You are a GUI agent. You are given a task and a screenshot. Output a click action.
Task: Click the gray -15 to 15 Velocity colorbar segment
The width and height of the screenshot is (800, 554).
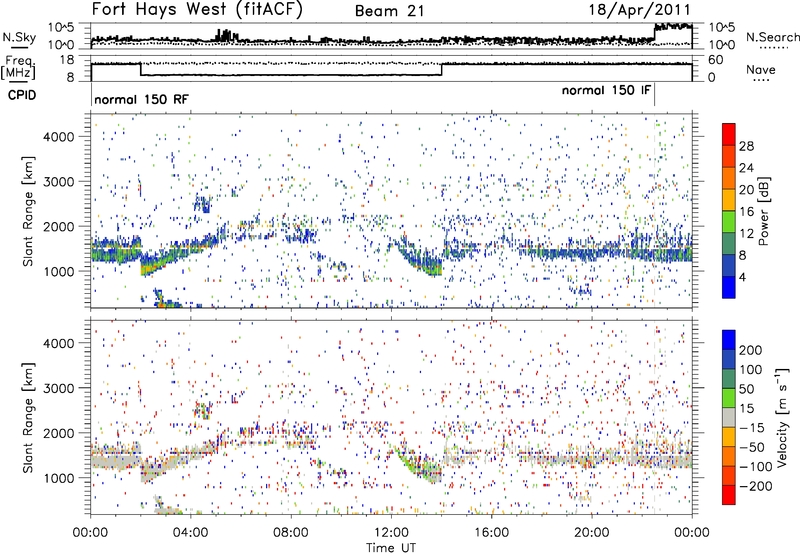[x=729, y=417]
